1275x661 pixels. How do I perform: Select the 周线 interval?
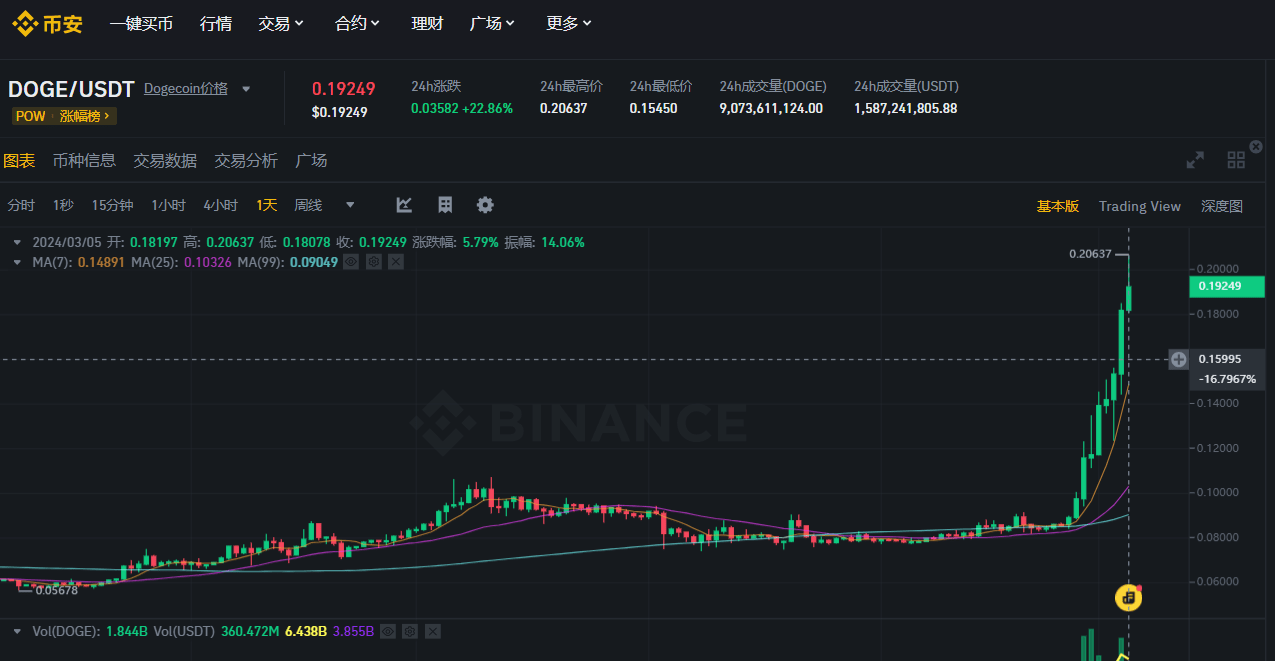pos(308,205)
